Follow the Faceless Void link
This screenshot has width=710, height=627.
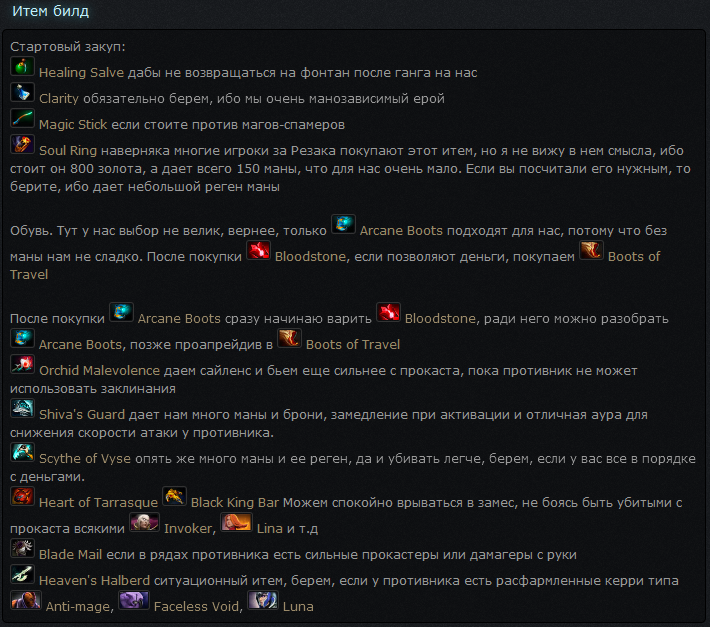[x=197, y=607]
